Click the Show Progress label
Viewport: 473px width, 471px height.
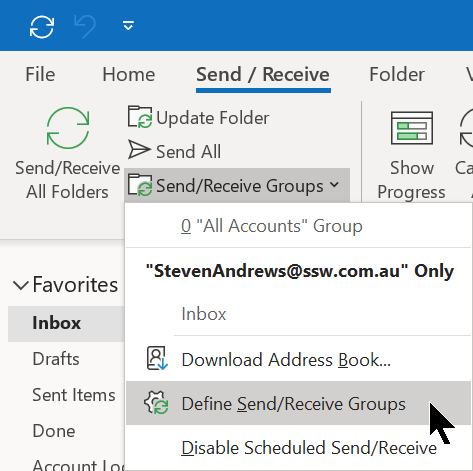pyautogui.click(x=411, y=180)
